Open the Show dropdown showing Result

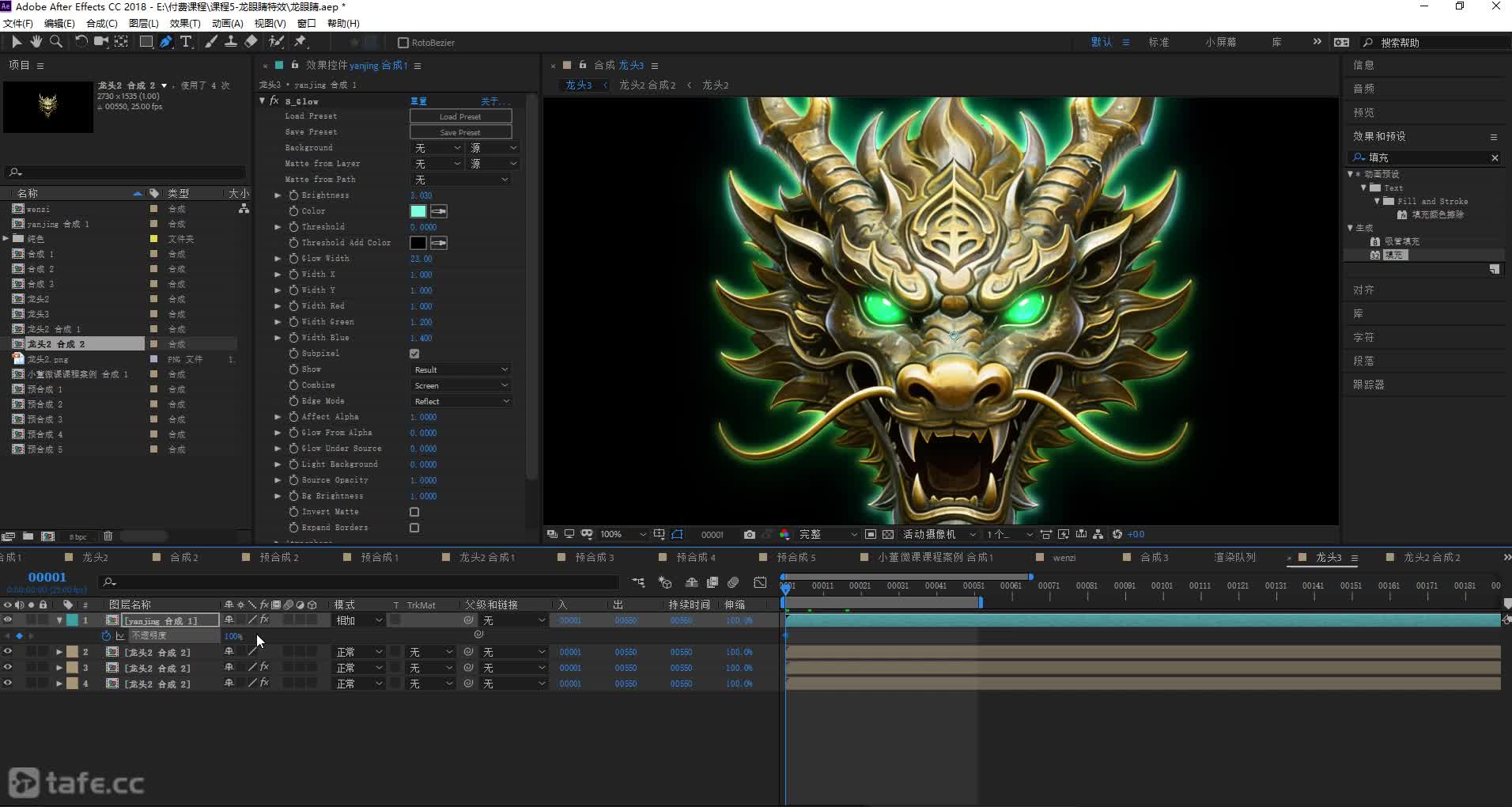[461, 369]
